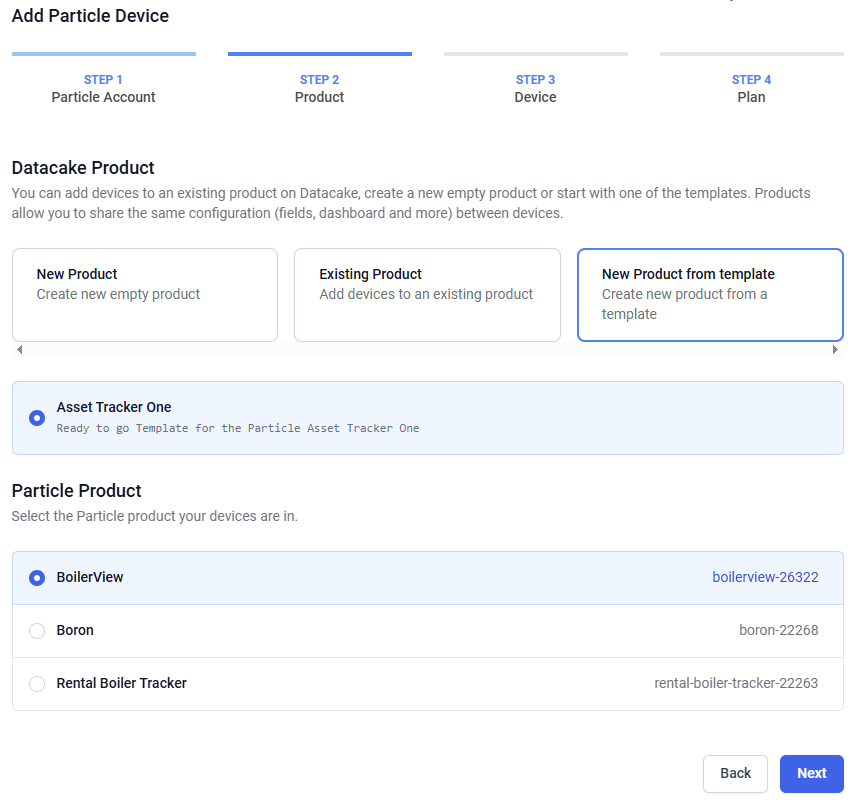The height and width of the screenshot is (802, 857).
Task: Click the Add Particle Device title
Action: [90, 16]
